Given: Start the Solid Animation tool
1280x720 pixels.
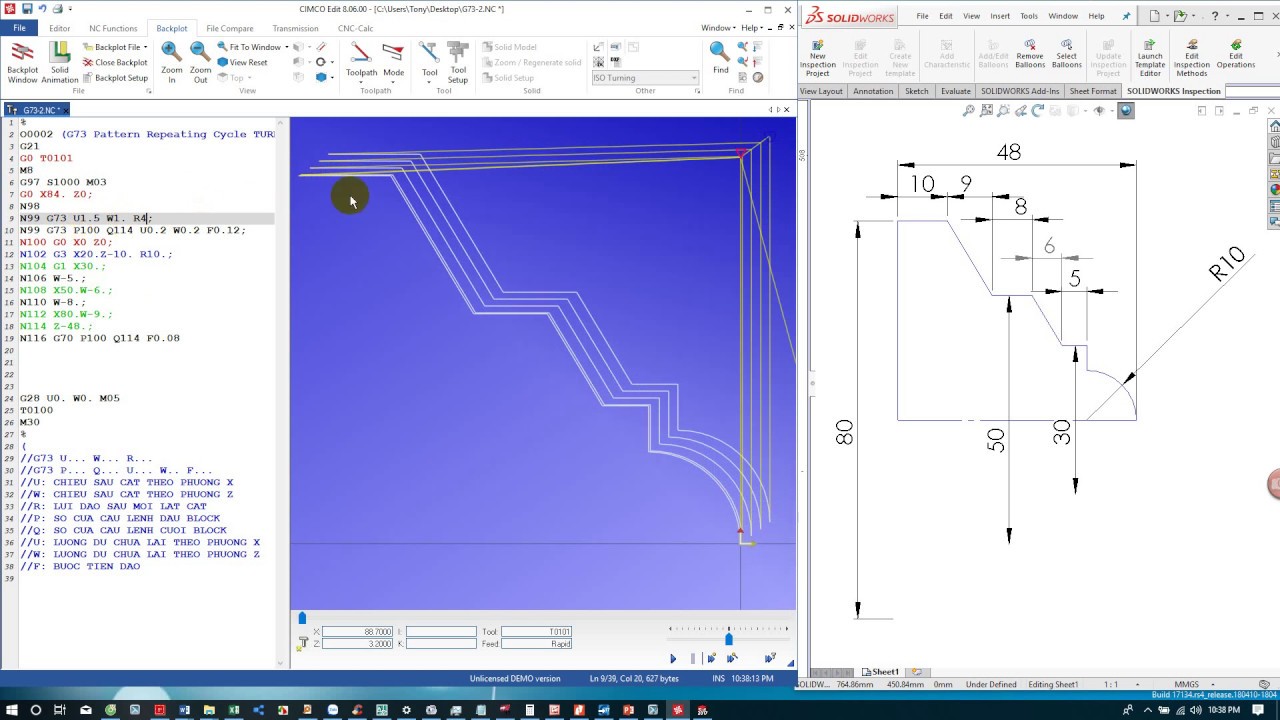Looking at the screenshot, I should [x=60, y=62].
